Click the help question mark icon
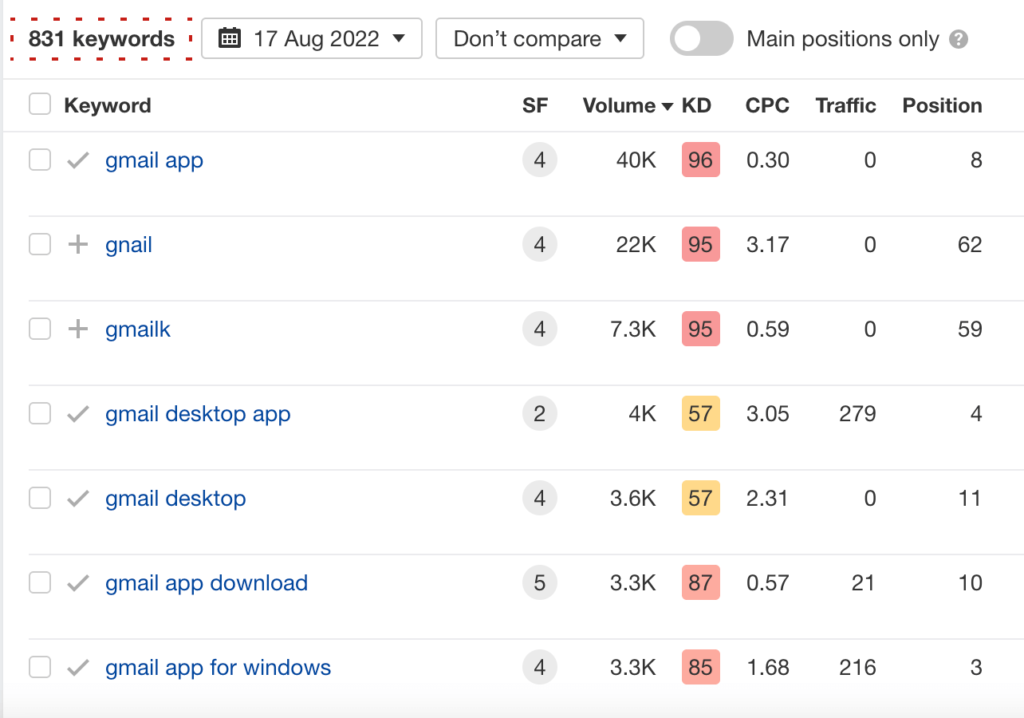 click(x=959, y=40)
